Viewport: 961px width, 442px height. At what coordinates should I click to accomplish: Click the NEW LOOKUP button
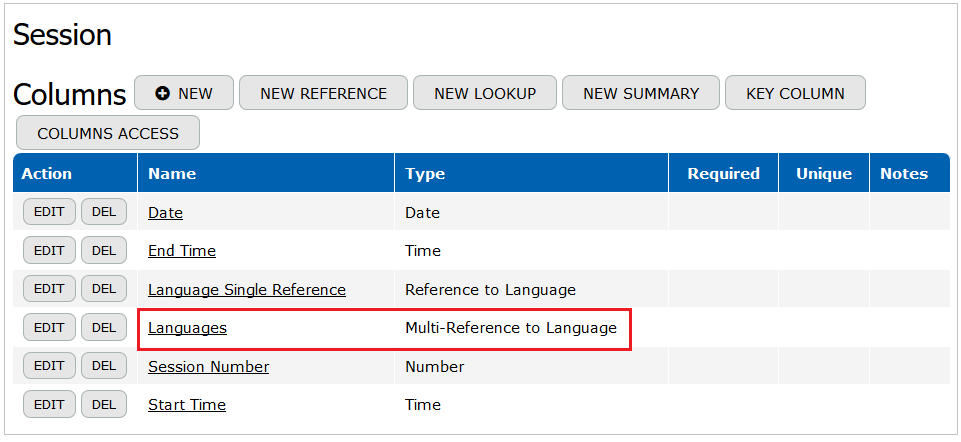[x=485, y=93]
